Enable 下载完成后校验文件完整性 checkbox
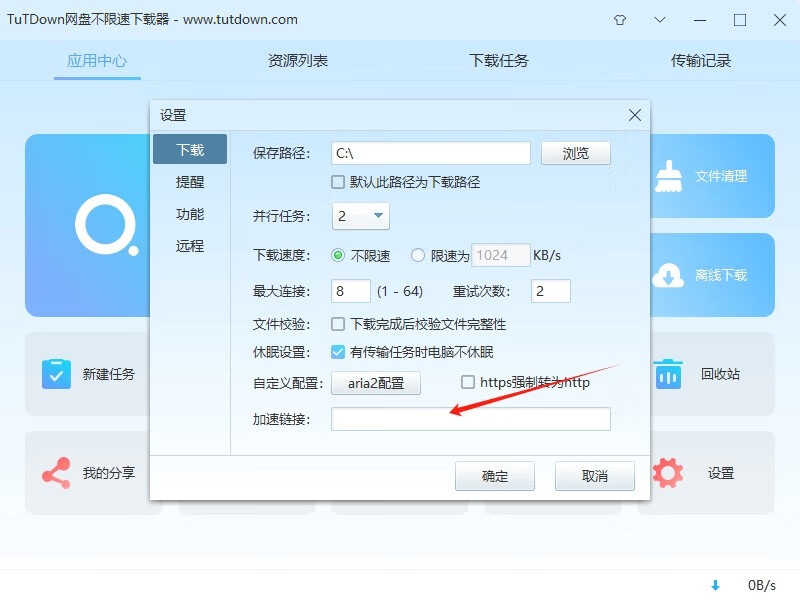This screenshot has height=600, width=800. 338,324
